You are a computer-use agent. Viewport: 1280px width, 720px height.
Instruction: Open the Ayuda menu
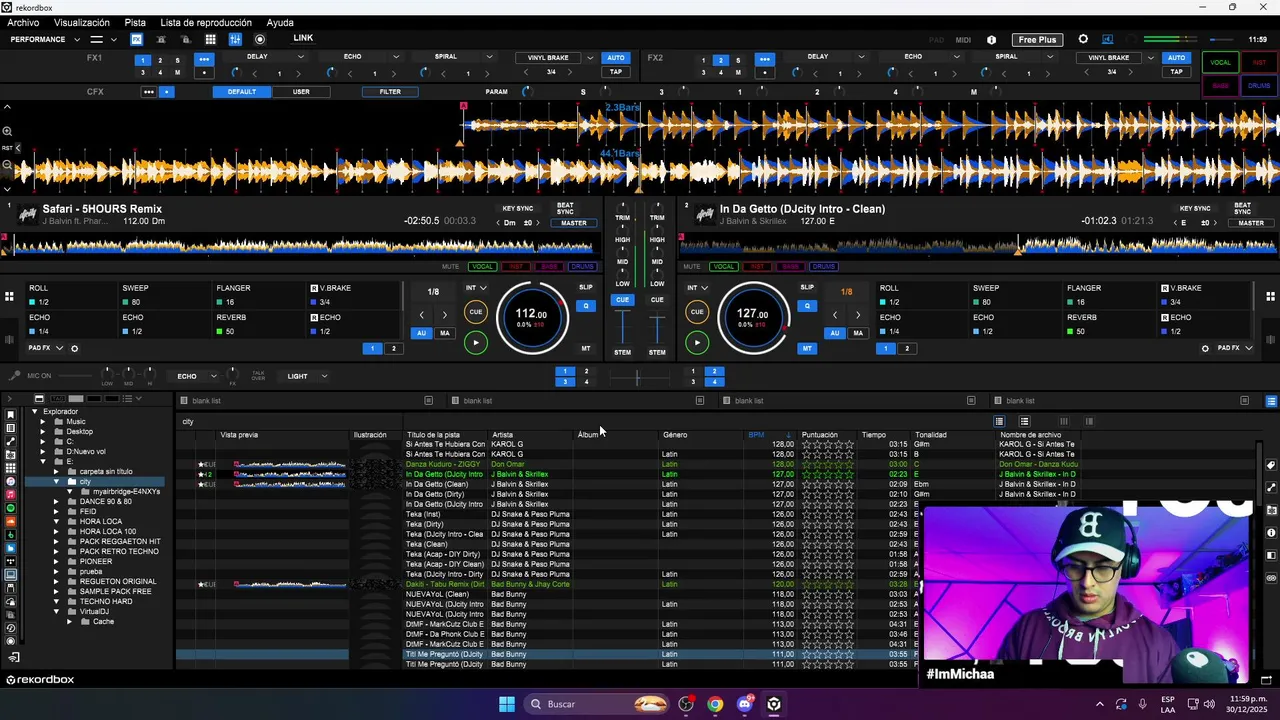coord(280,22)
